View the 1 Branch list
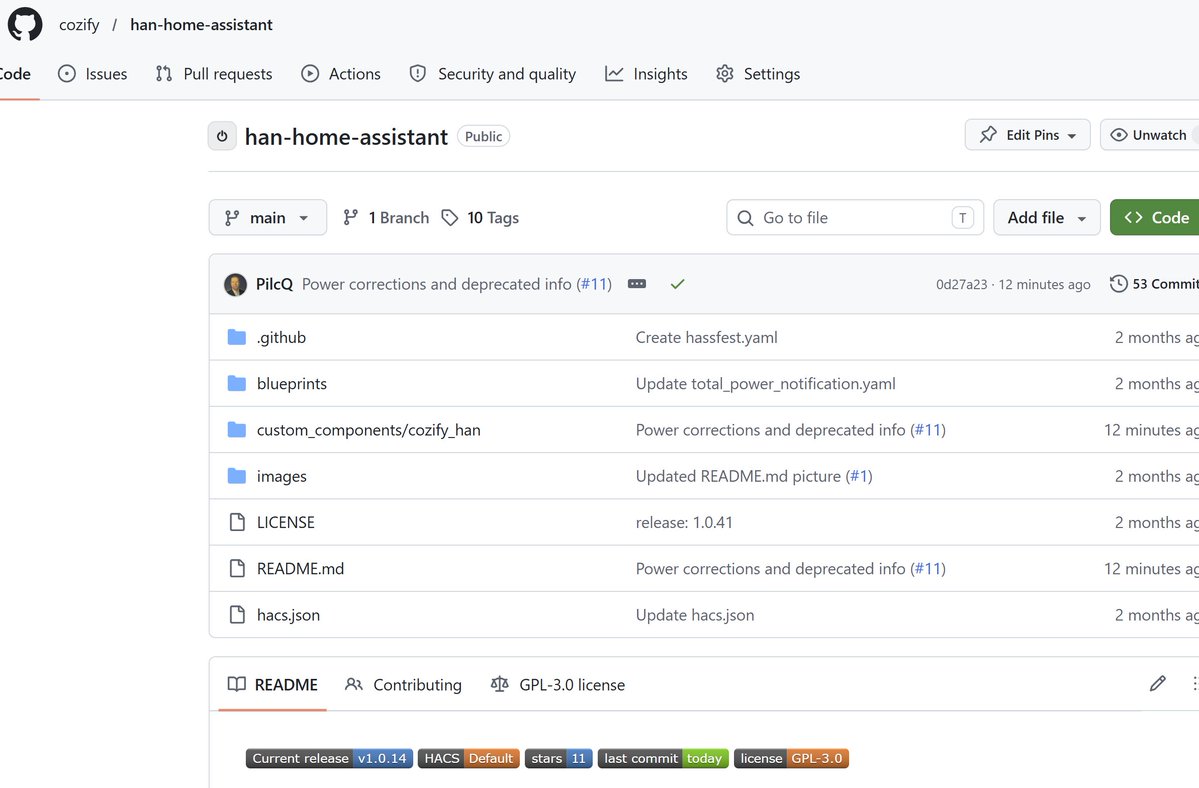Image resolution: width=1199 pixels, height=788 pixels. click(x=385, y=218)
